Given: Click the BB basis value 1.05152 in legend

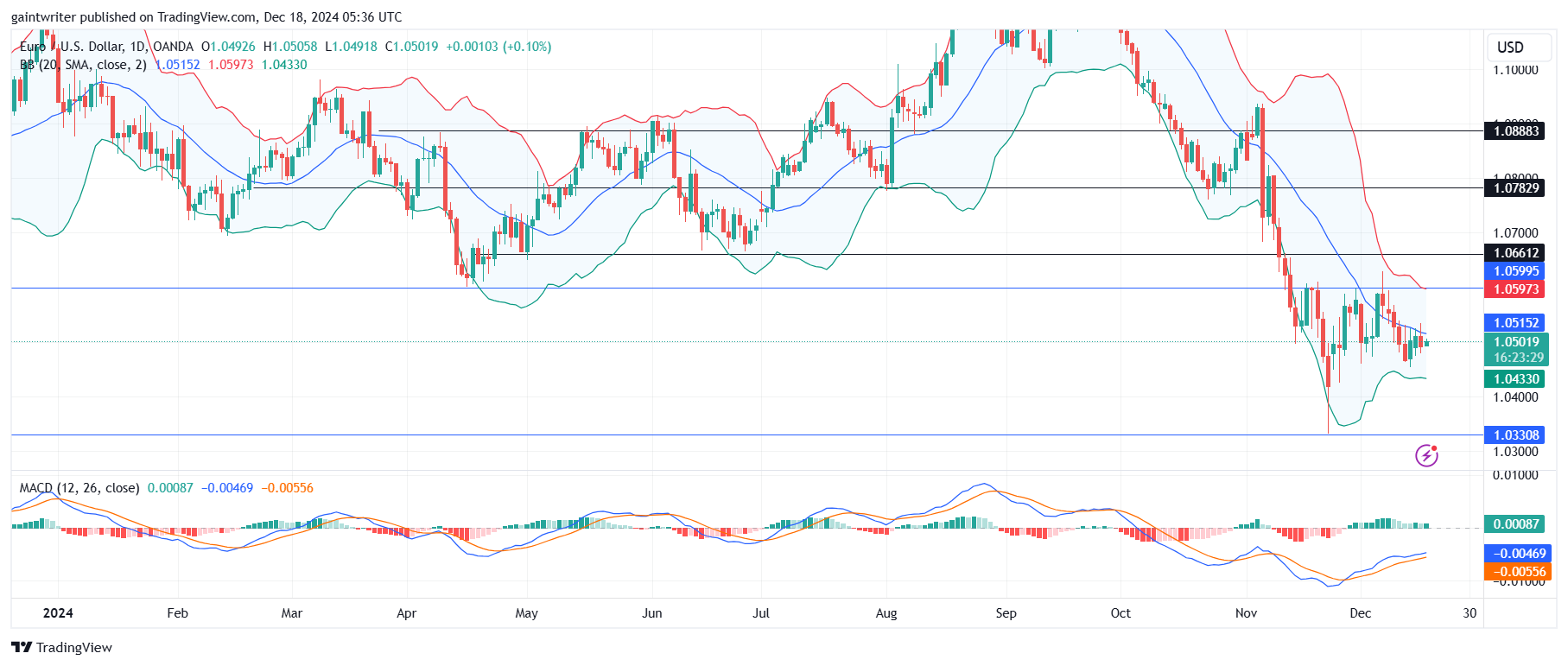Looking at the screenshot, I should coord(178,65).
